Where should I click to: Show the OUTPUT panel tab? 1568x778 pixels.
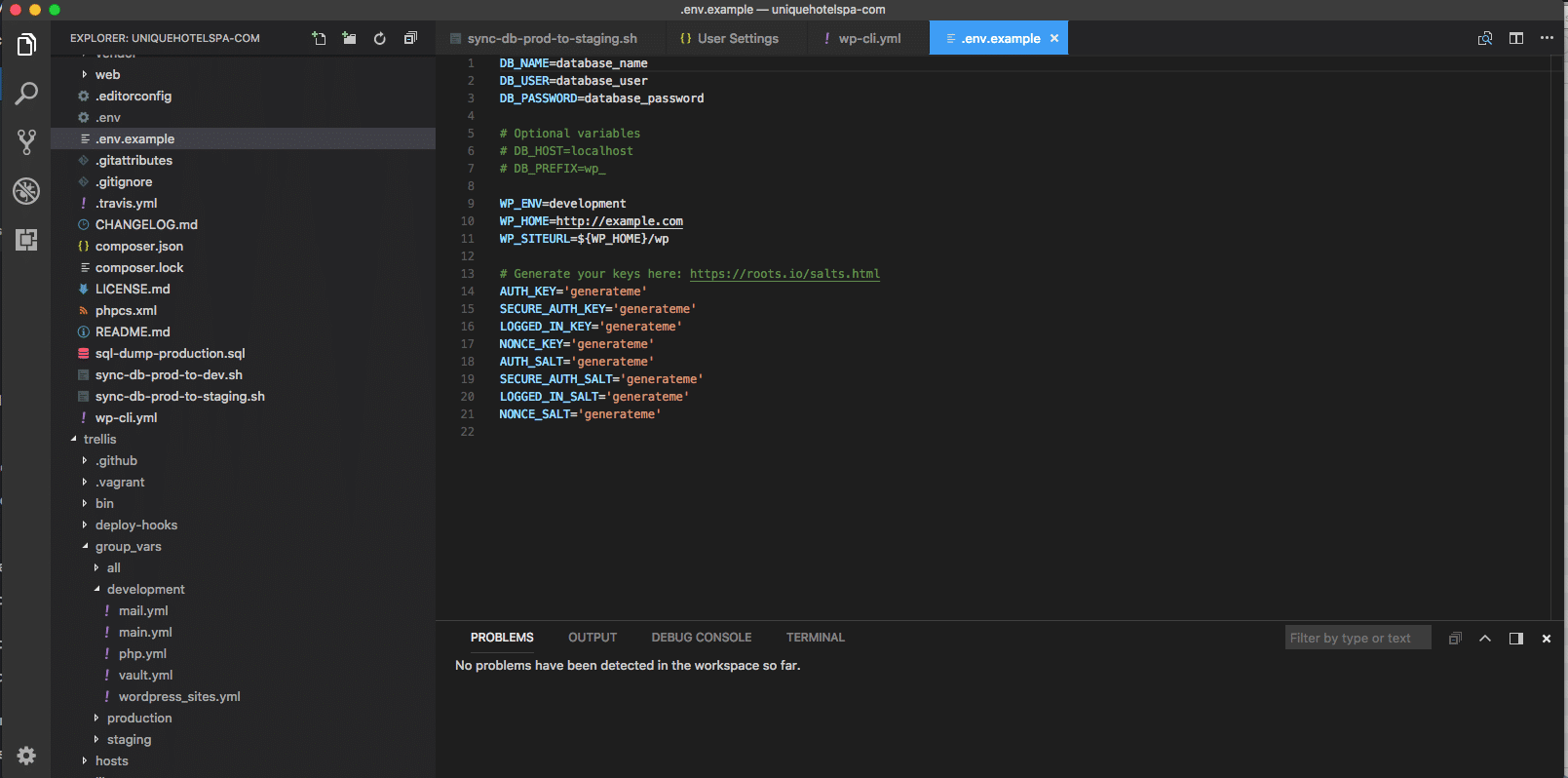point(593,638)
